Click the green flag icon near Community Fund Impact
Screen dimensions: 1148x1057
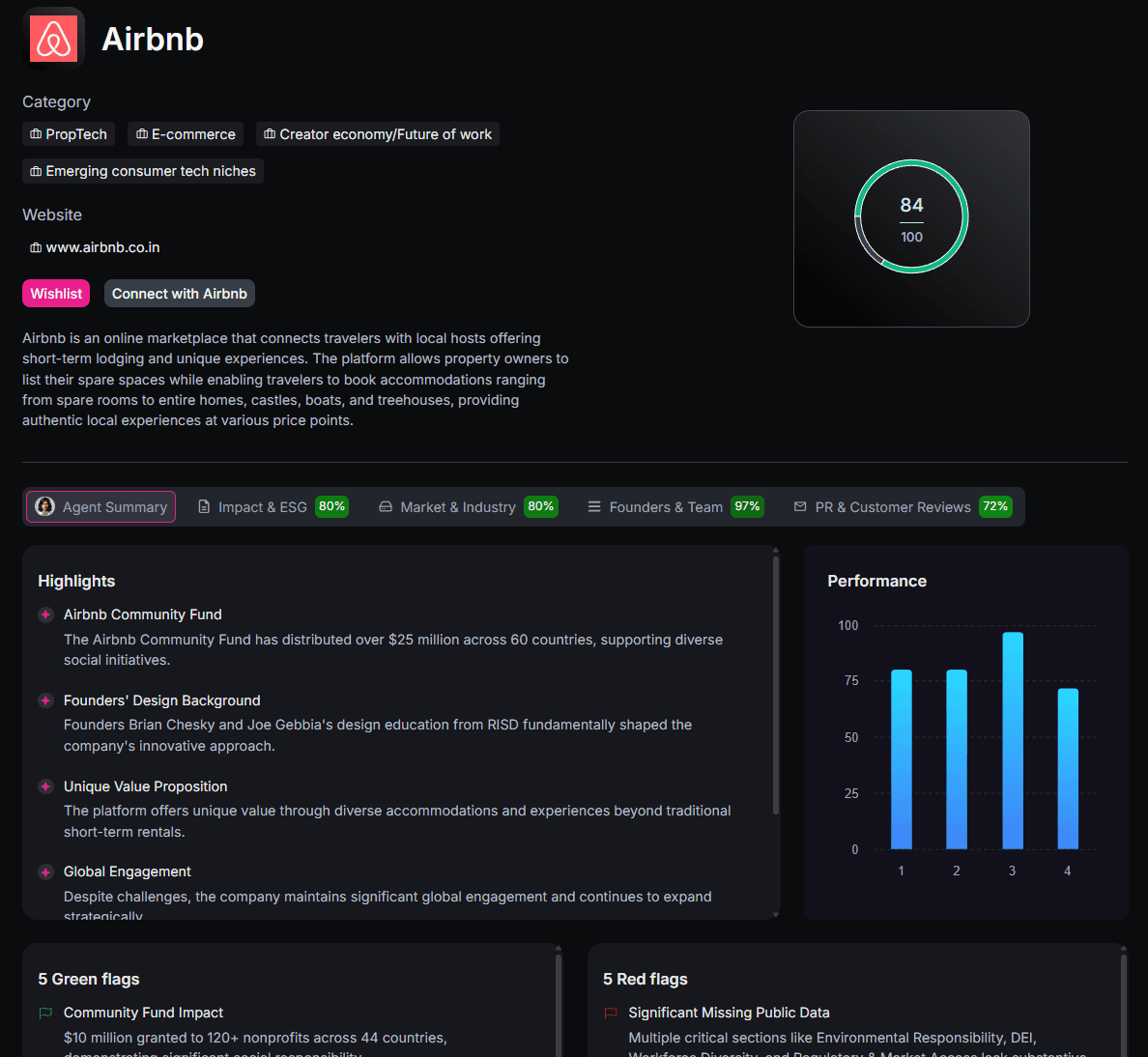(44, 1013)
